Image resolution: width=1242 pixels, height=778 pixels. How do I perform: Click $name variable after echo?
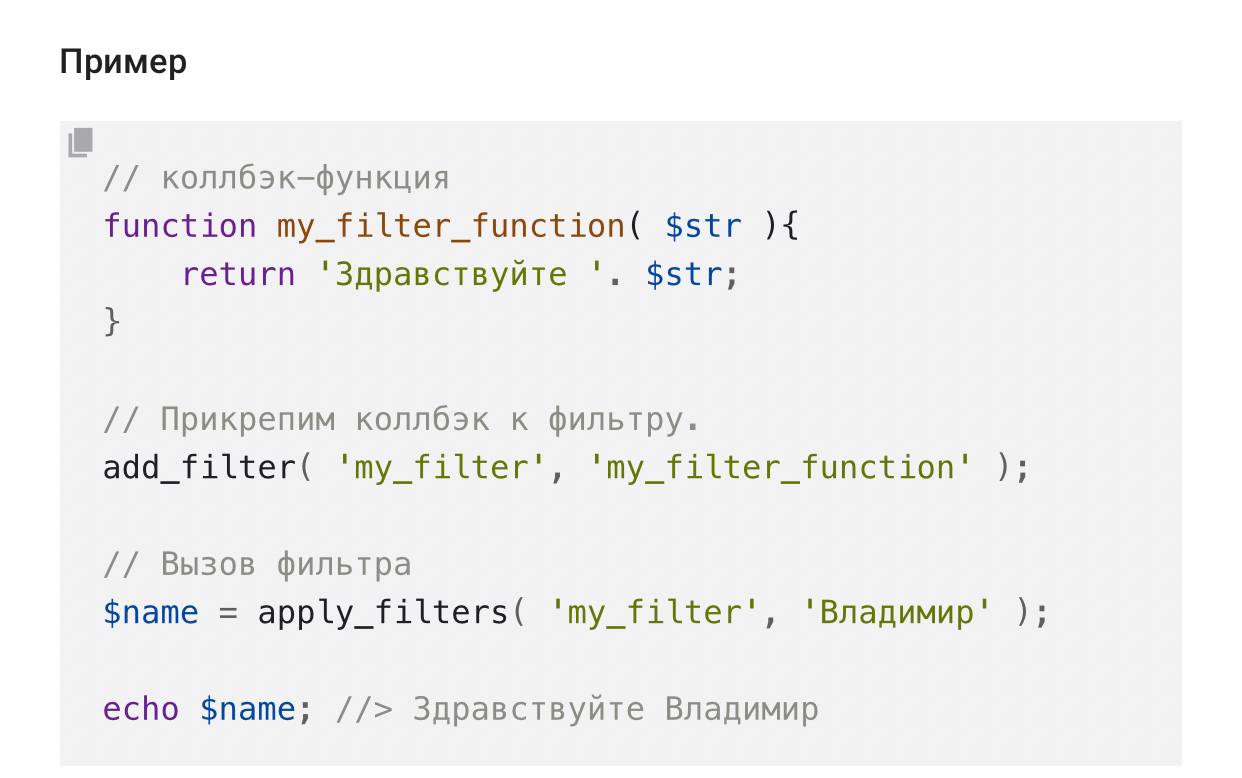click(248, 710)
